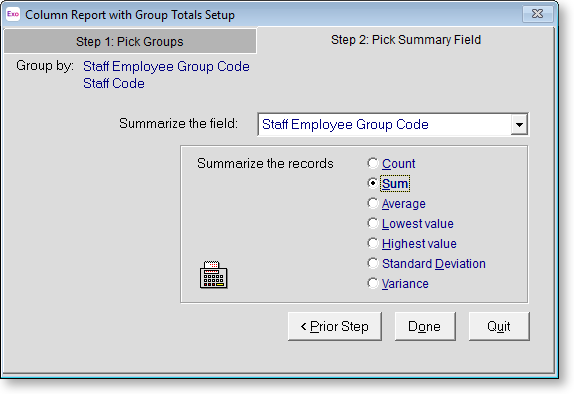574x394 pixels.
Task: Select the Lowest value radio button
Action: [x=373, y=223]
